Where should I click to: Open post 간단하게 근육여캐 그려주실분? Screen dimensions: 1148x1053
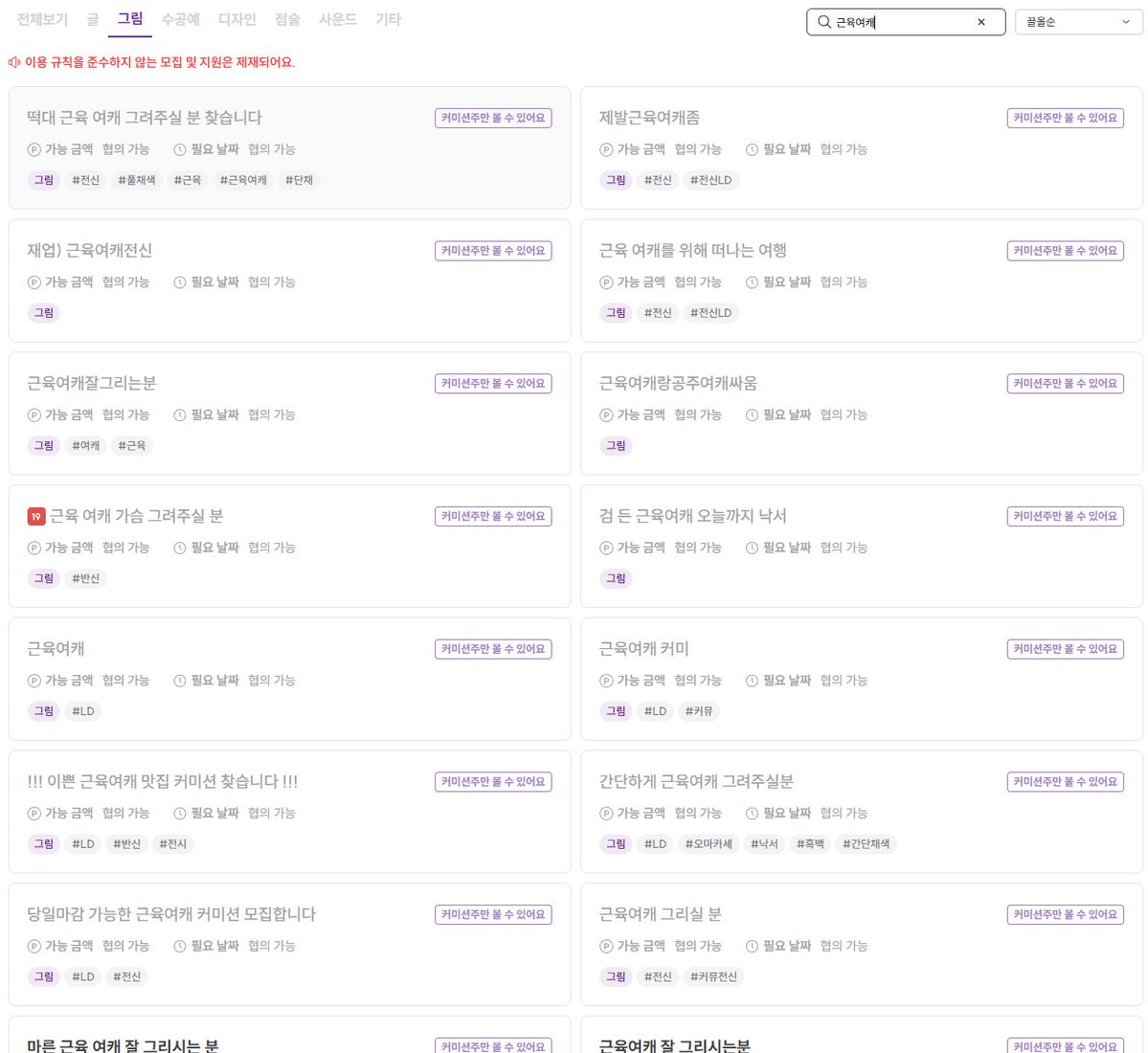tap(696, 781)
